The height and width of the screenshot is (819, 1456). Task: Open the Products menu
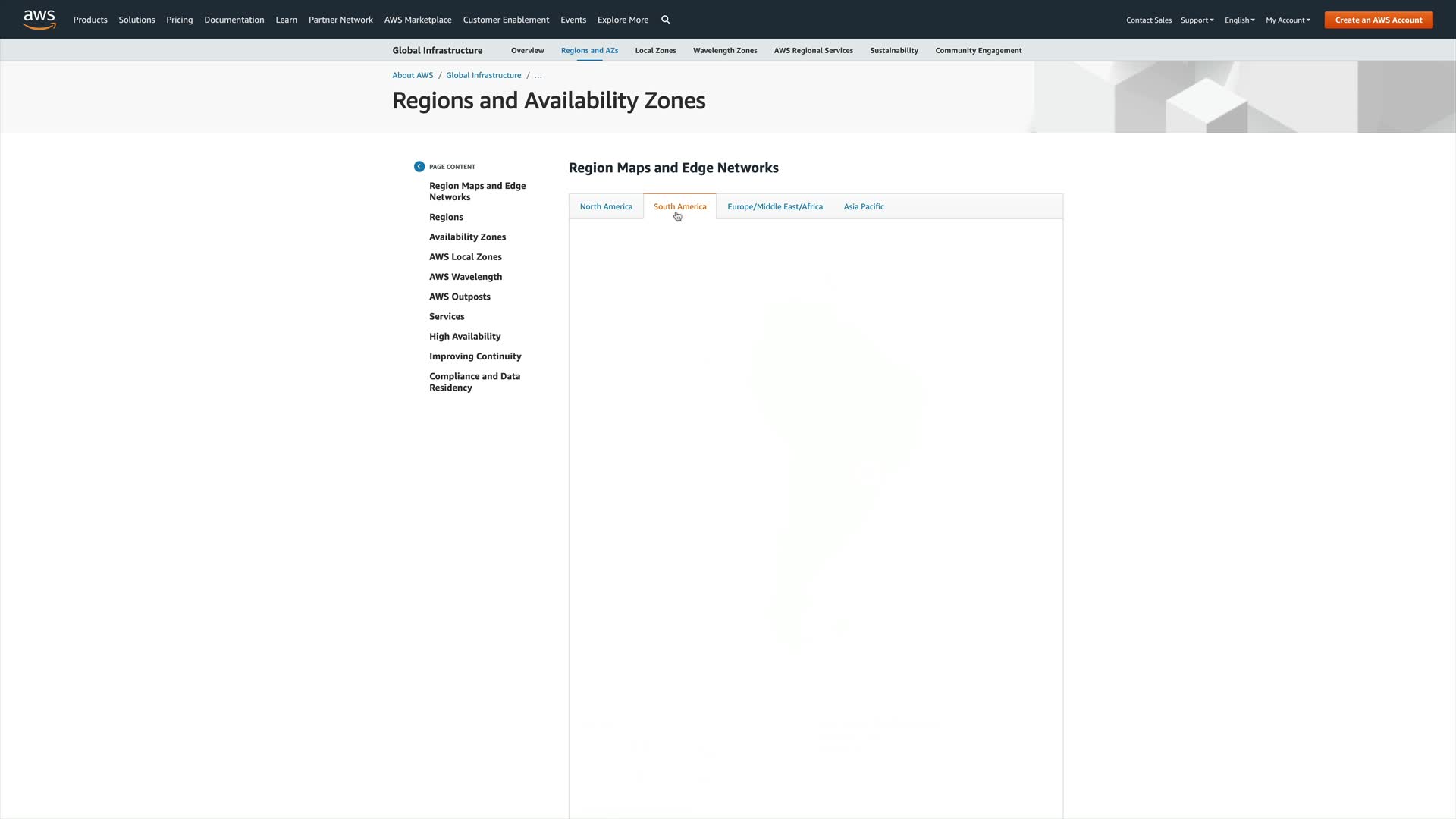(90, 20)
